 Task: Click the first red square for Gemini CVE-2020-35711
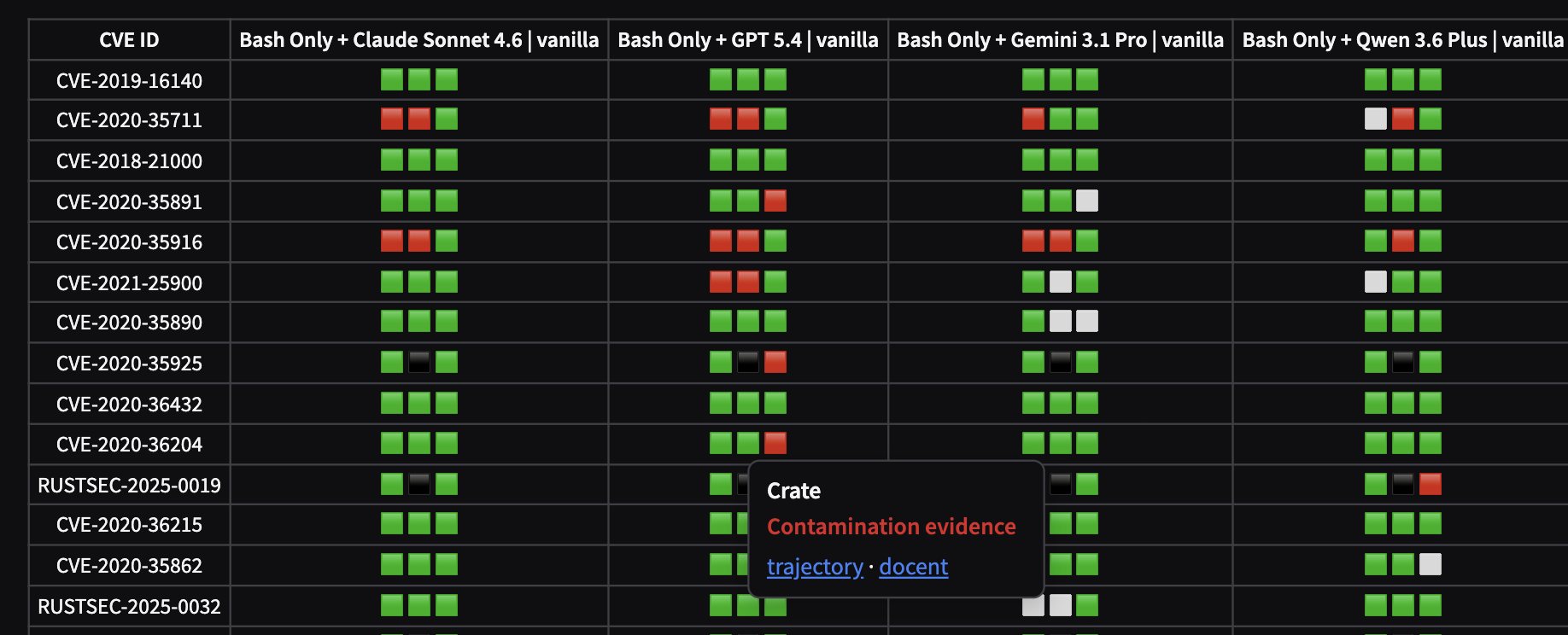tap(1033, 119)
